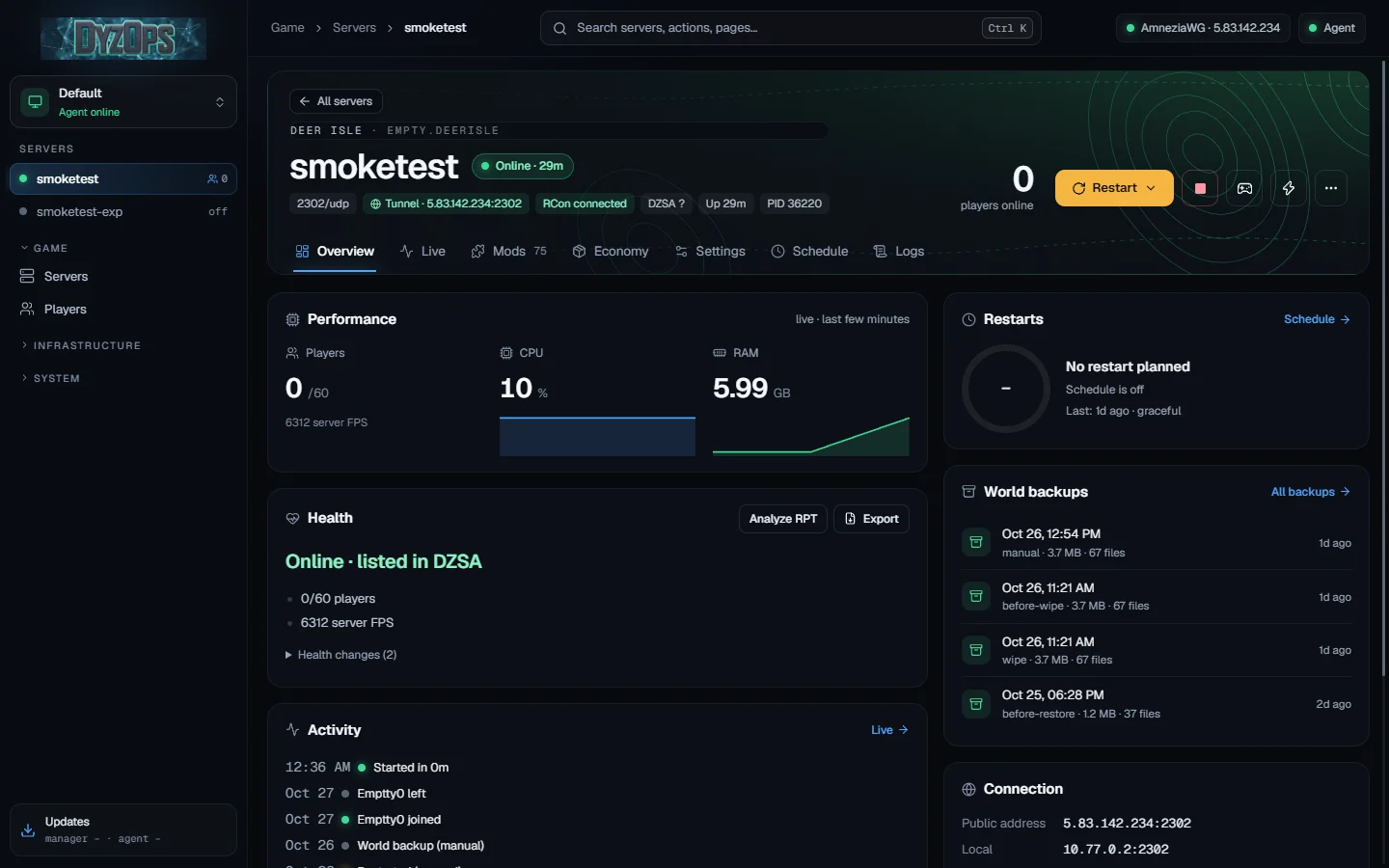Open the Restart button dropdown

point(1151,188)
